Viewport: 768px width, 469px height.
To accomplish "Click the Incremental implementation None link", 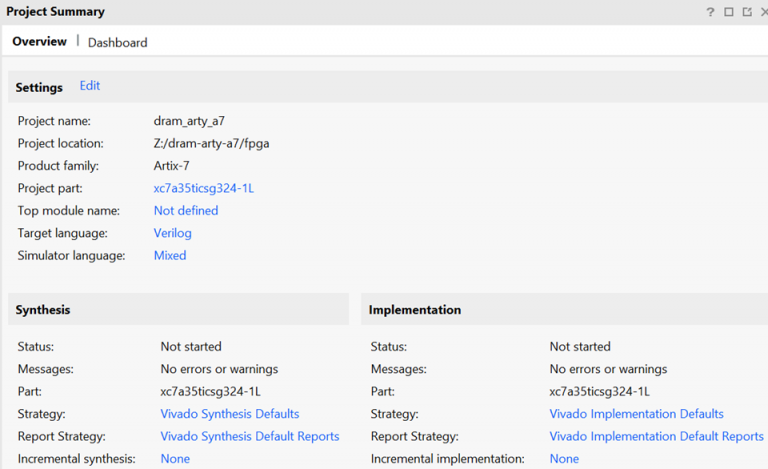I will [x=564, y=459].
